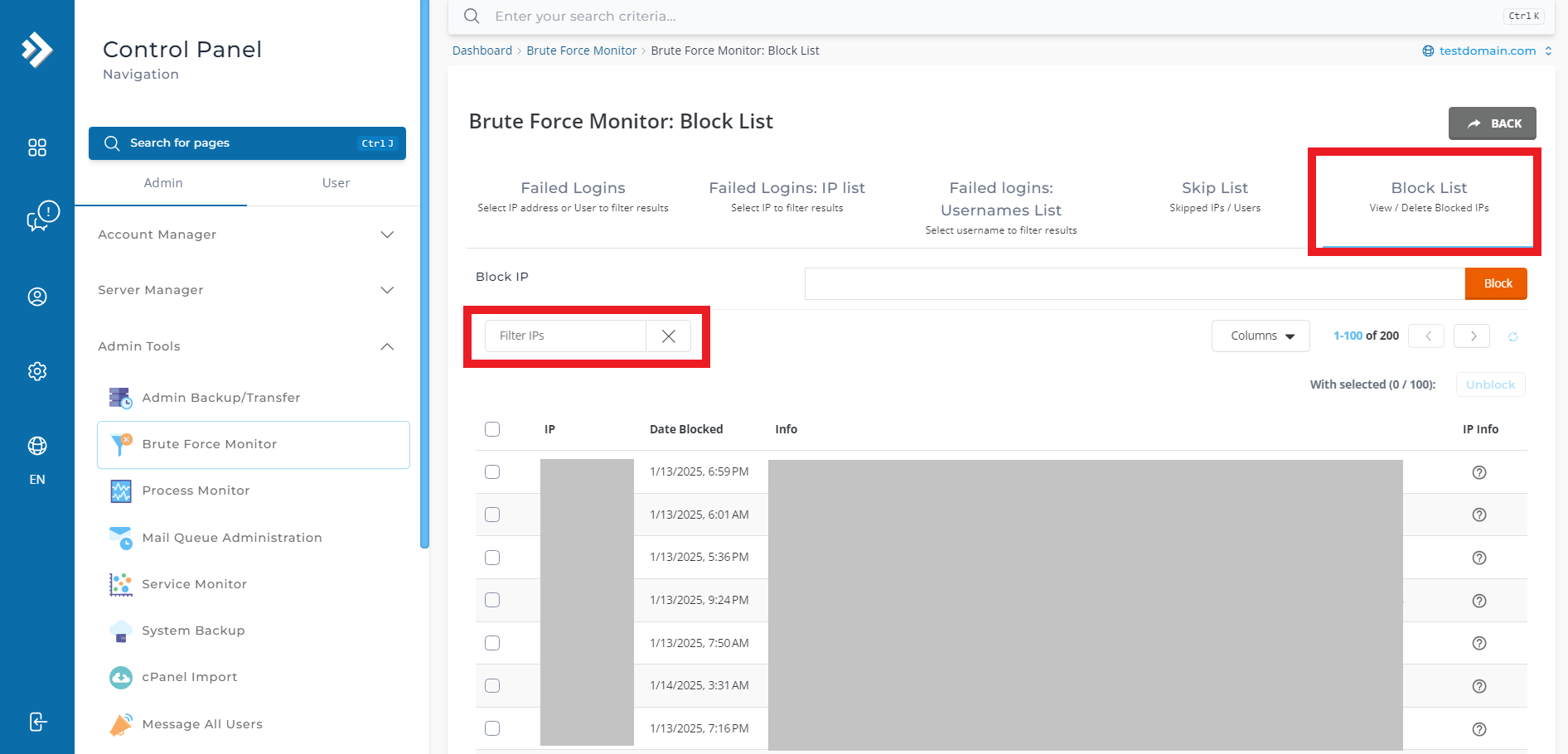Clear the Filter IPs field with X

click(669, 336)
